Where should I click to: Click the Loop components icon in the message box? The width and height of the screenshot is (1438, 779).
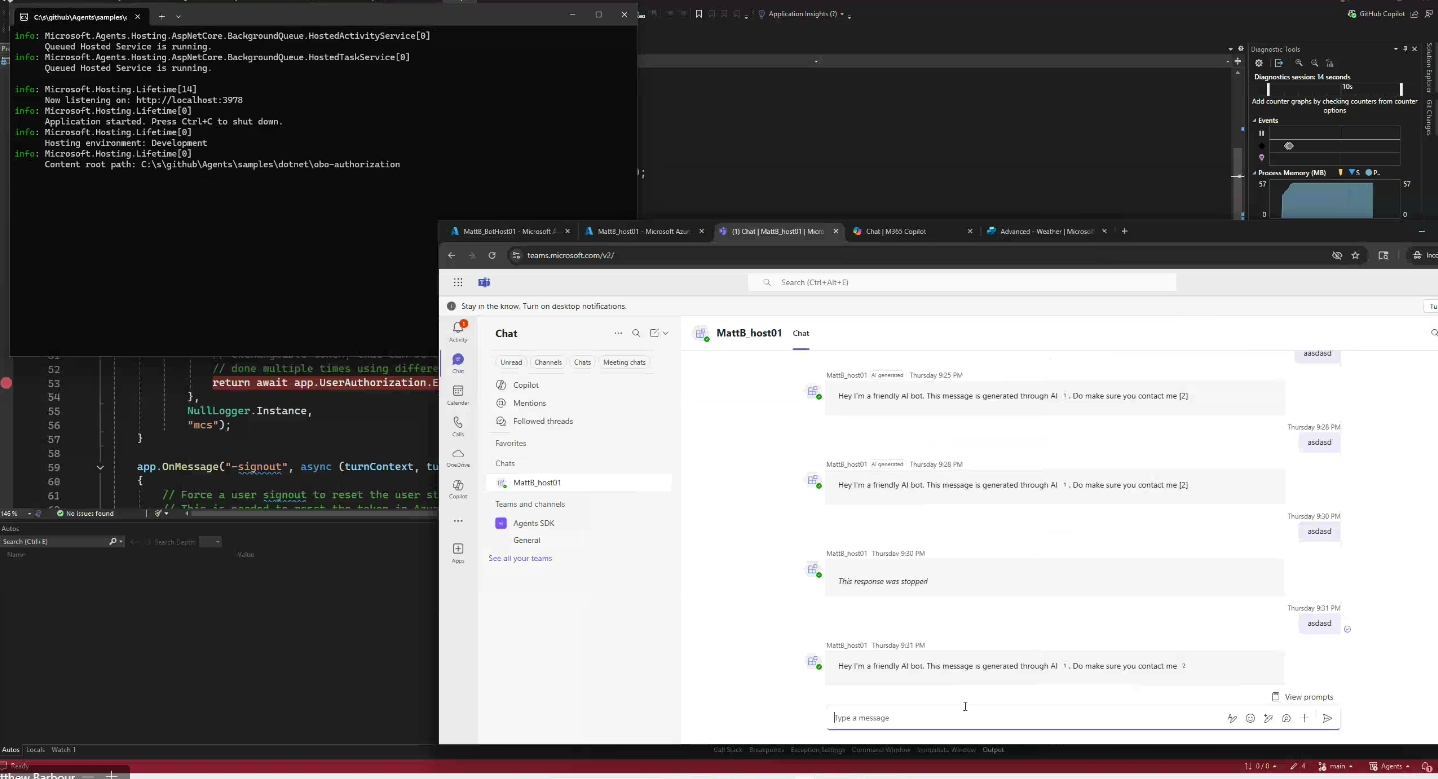pyautogui.click(x=1286, y=718)
